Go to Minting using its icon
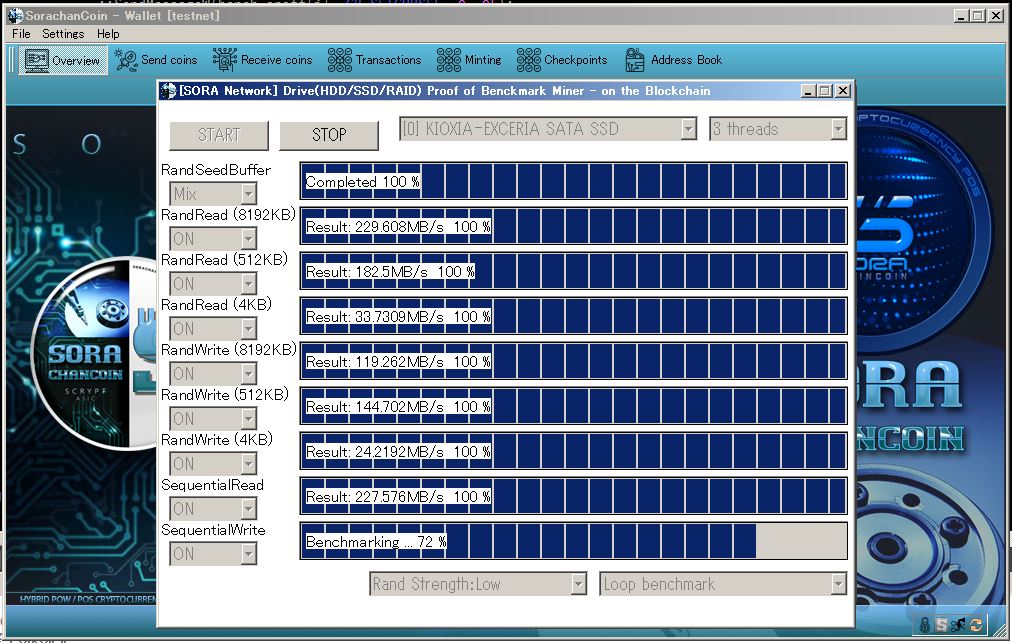The image size is (1012, 643). pyautogui.click(x=449, y=60)
